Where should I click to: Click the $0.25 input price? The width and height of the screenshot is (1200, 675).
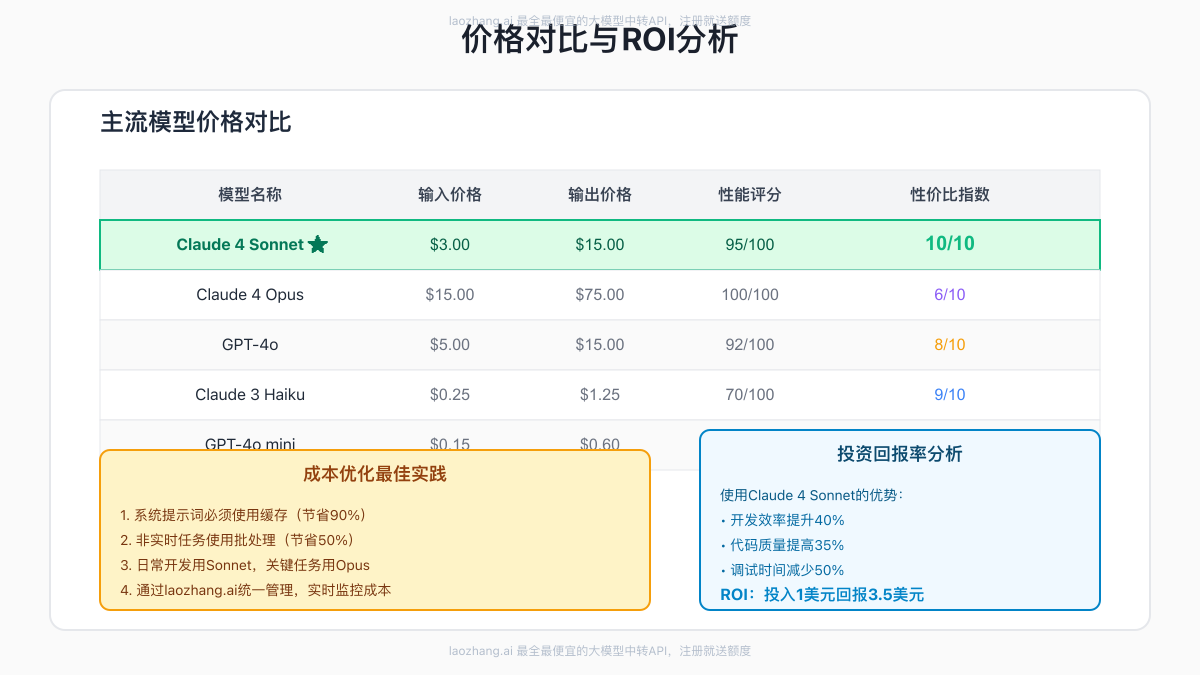(450, 395)
